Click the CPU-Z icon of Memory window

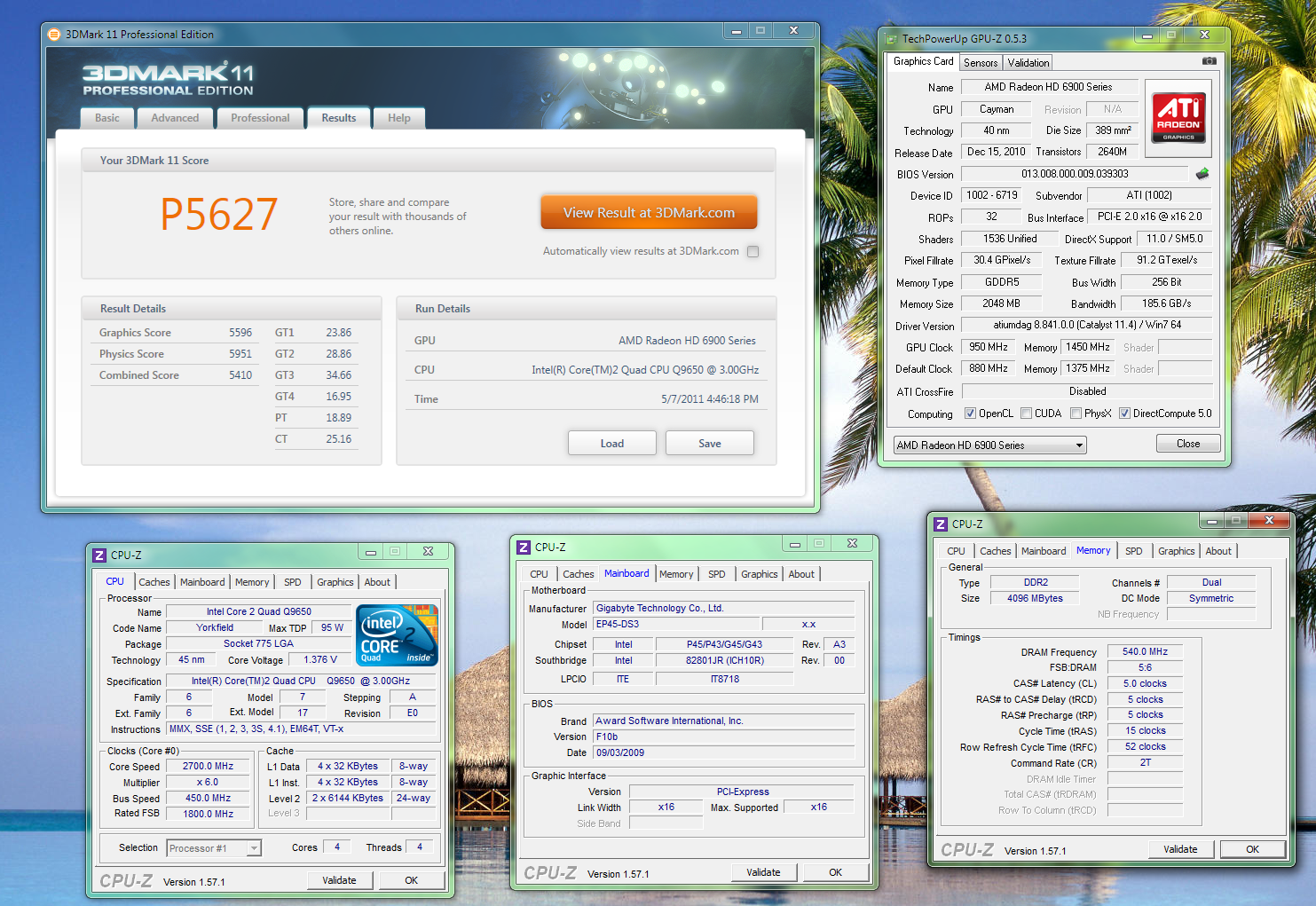(x=941, y=524)
